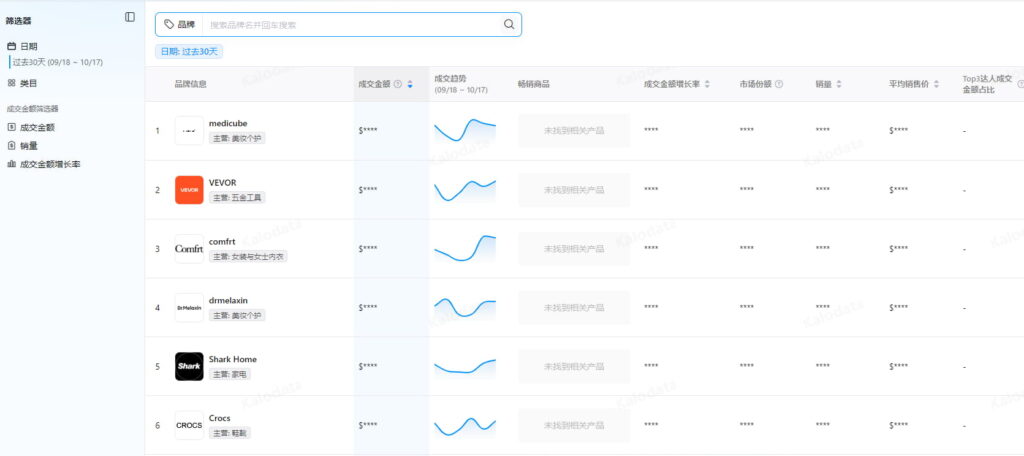Click the CROCS brand logo
The image size is (1024, 456).
(x=189, y=425)
